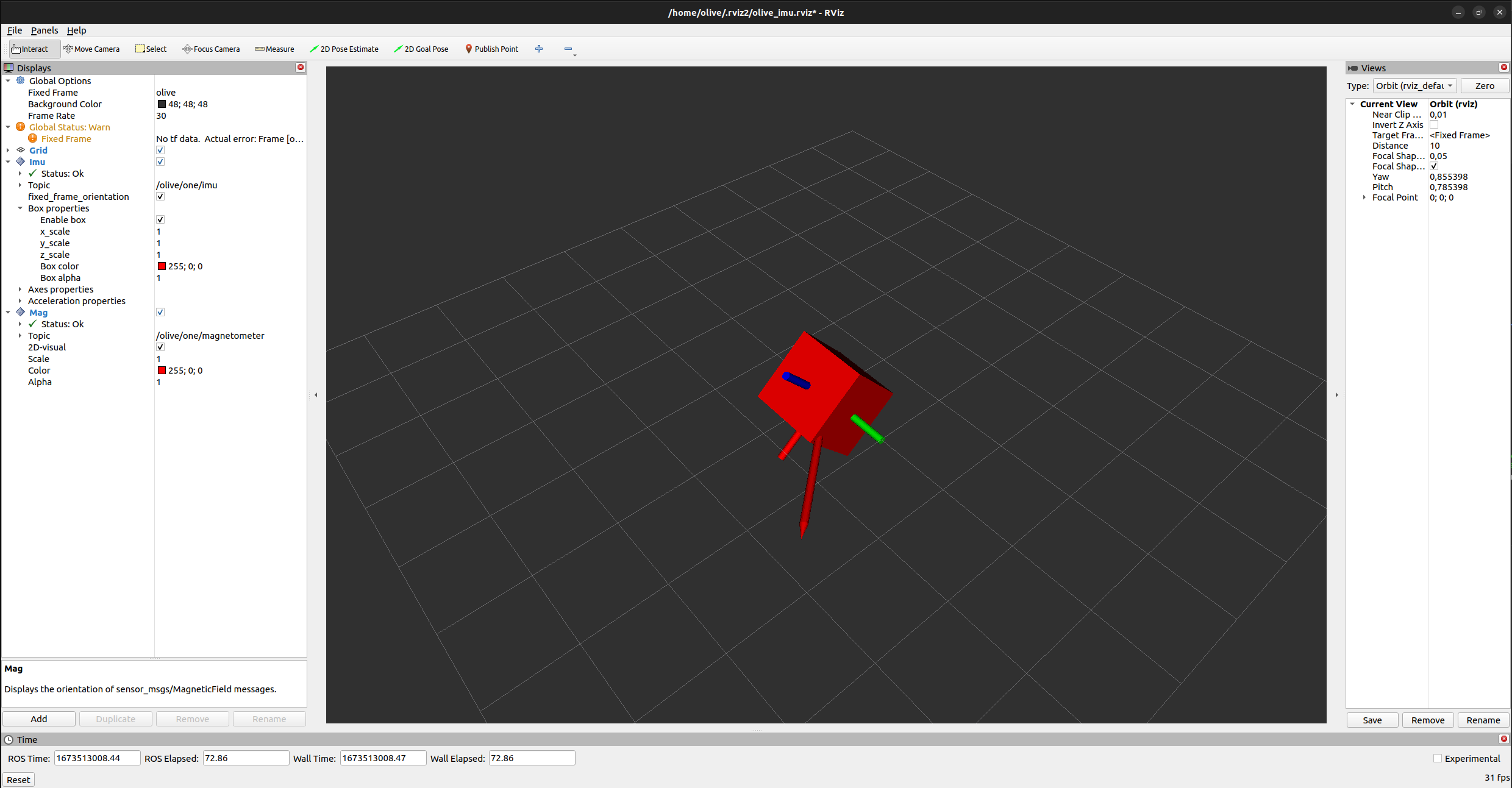Open the File menu
The height and width of the screenshot is (788, 1512).
tap(15, 30)
